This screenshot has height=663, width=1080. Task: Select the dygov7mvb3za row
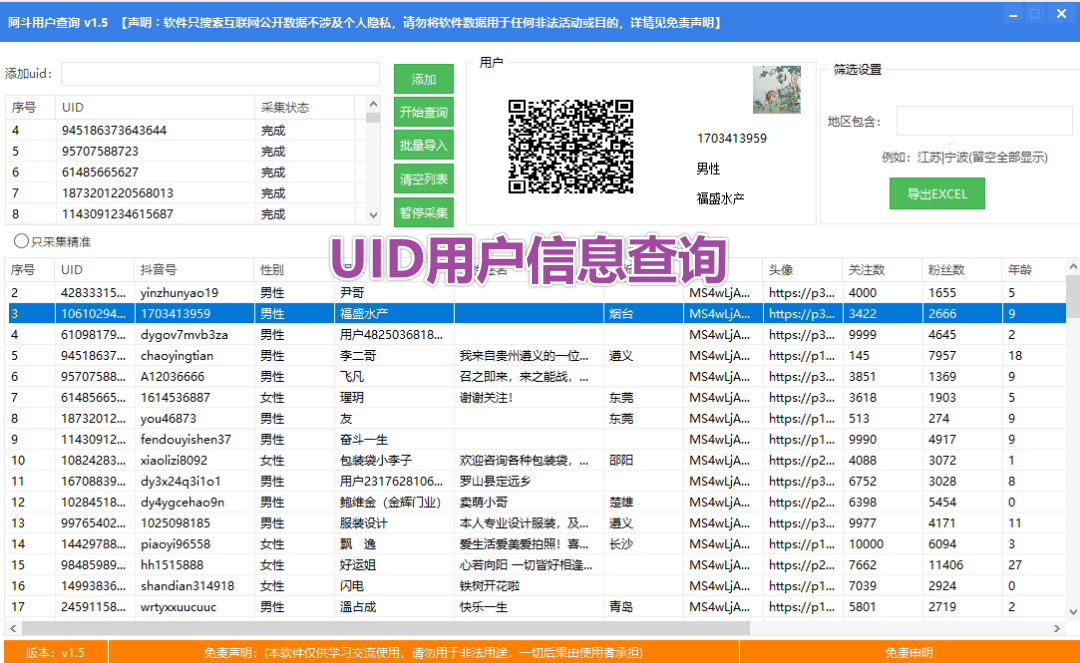536,335
